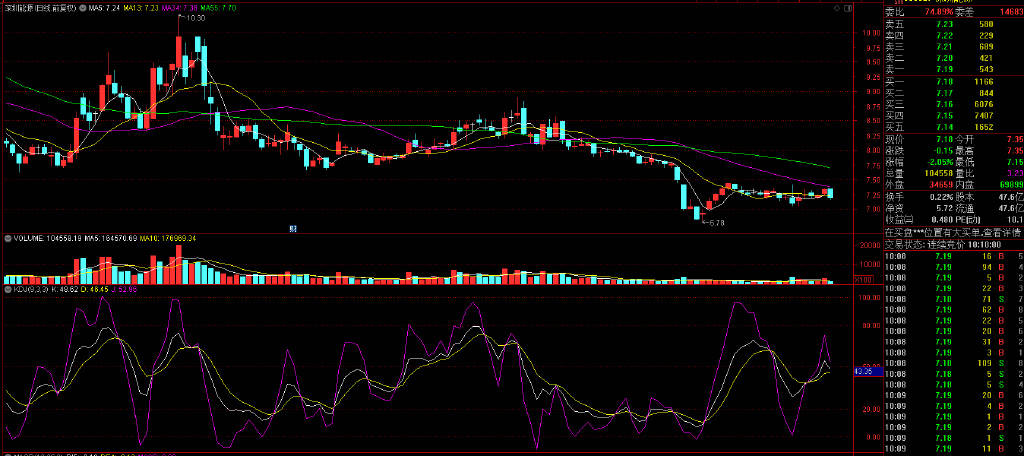The image size is (1024, 456).
Task: Click the 6.78 low price annotation on the chart
Action: (716, 223)
